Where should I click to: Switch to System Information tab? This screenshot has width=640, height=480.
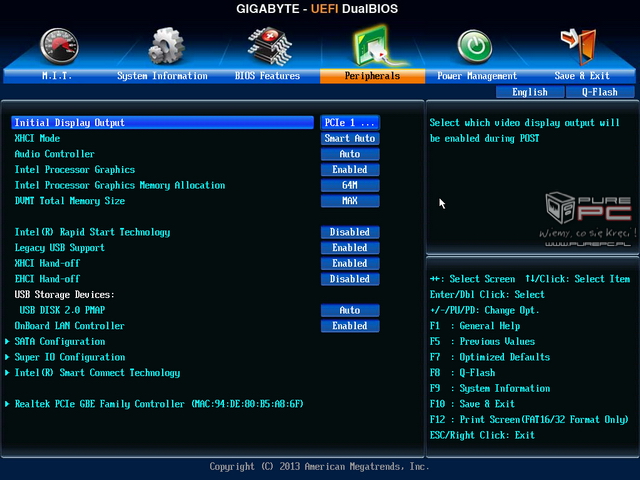[162, 76]
